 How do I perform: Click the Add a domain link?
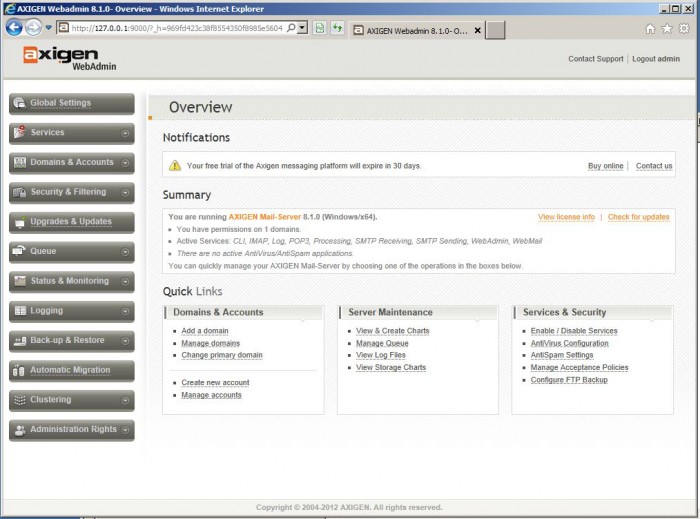pyautogui.click(x=205, y=331)
